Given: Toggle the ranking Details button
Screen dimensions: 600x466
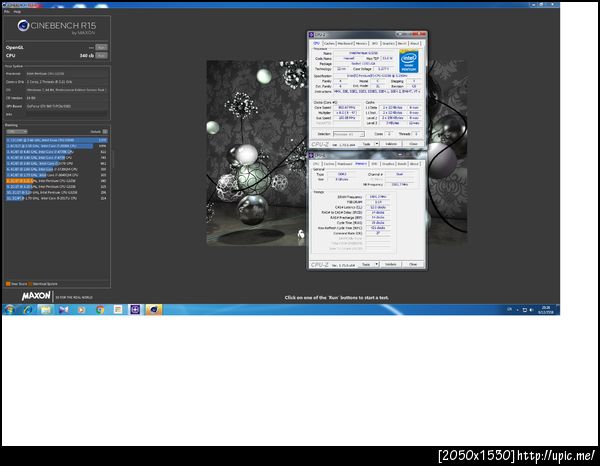Looking at the screenshot, I should click(105, 132).
